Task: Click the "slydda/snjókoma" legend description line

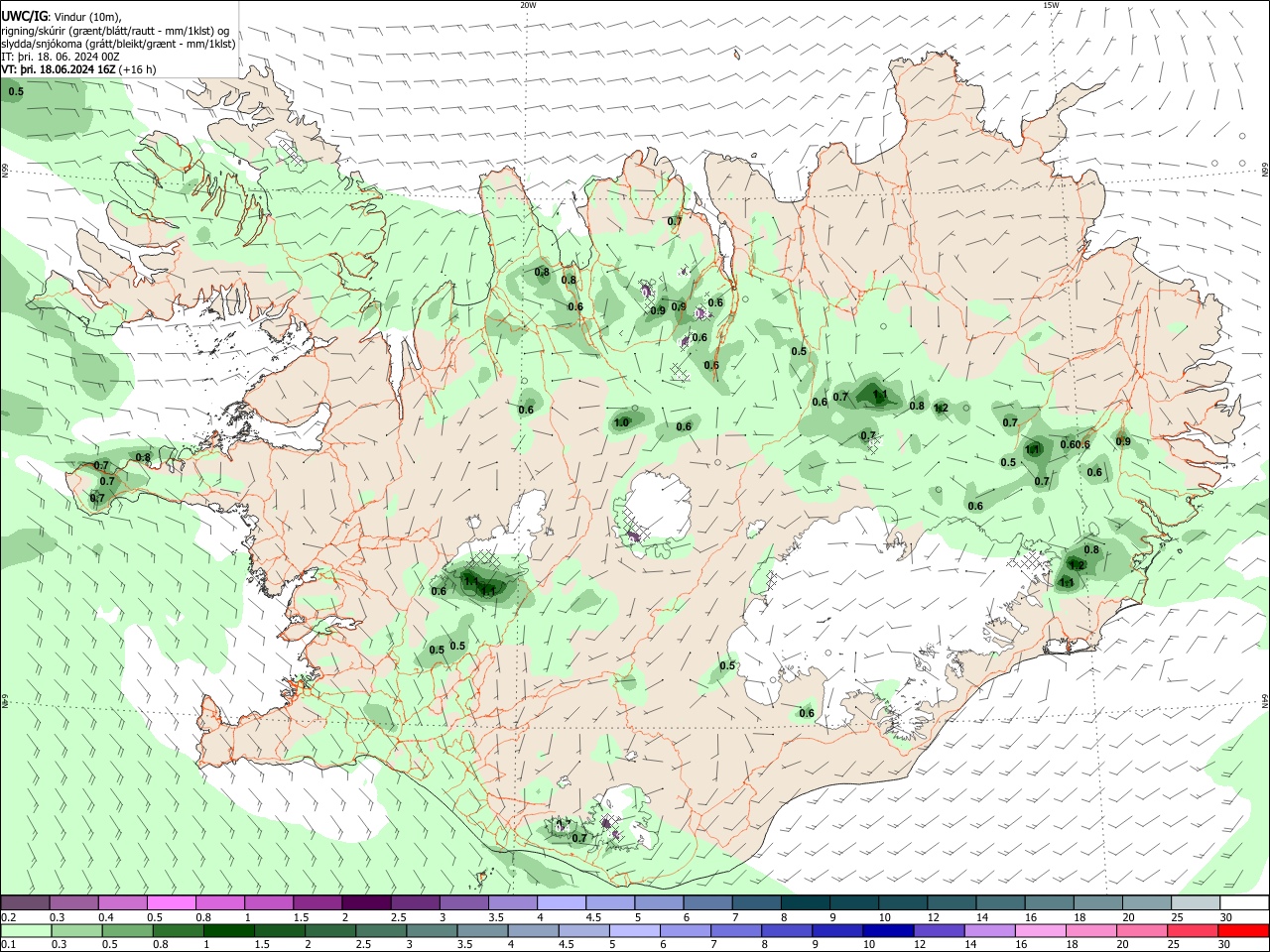Action: pos(118,44)
